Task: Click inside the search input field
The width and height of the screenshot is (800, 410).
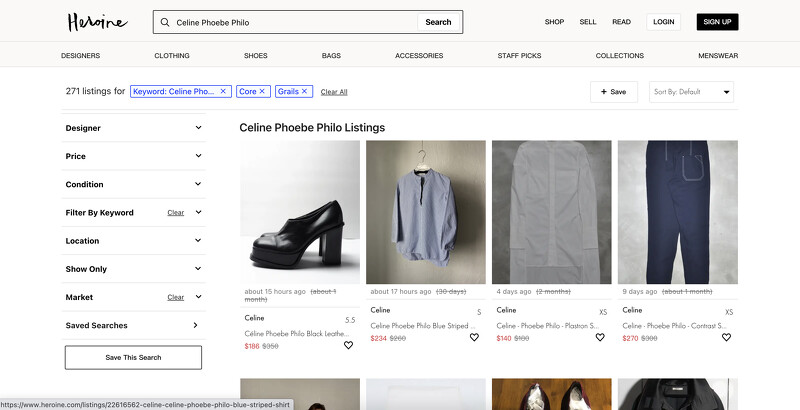Action: pos(290,22)
